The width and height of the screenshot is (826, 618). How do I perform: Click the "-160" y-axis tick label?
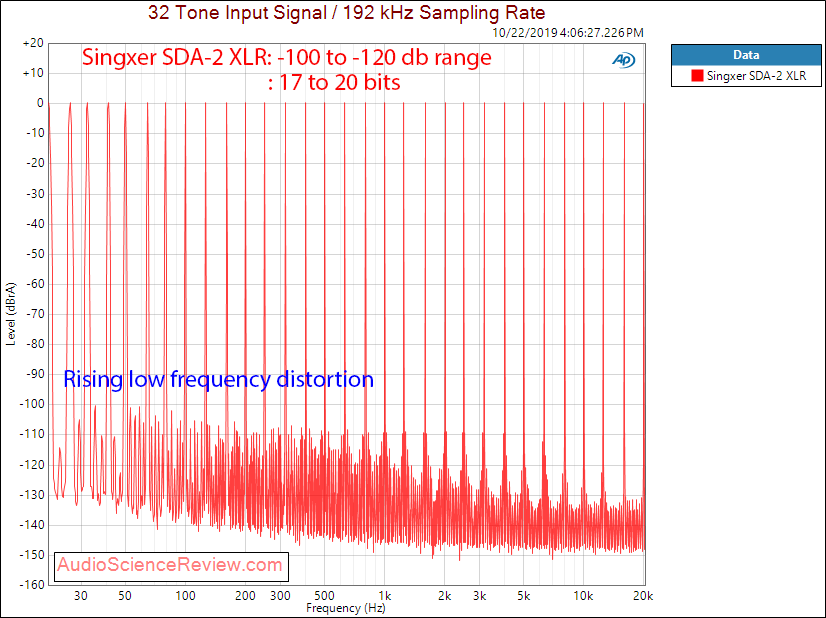coord(32,585)
